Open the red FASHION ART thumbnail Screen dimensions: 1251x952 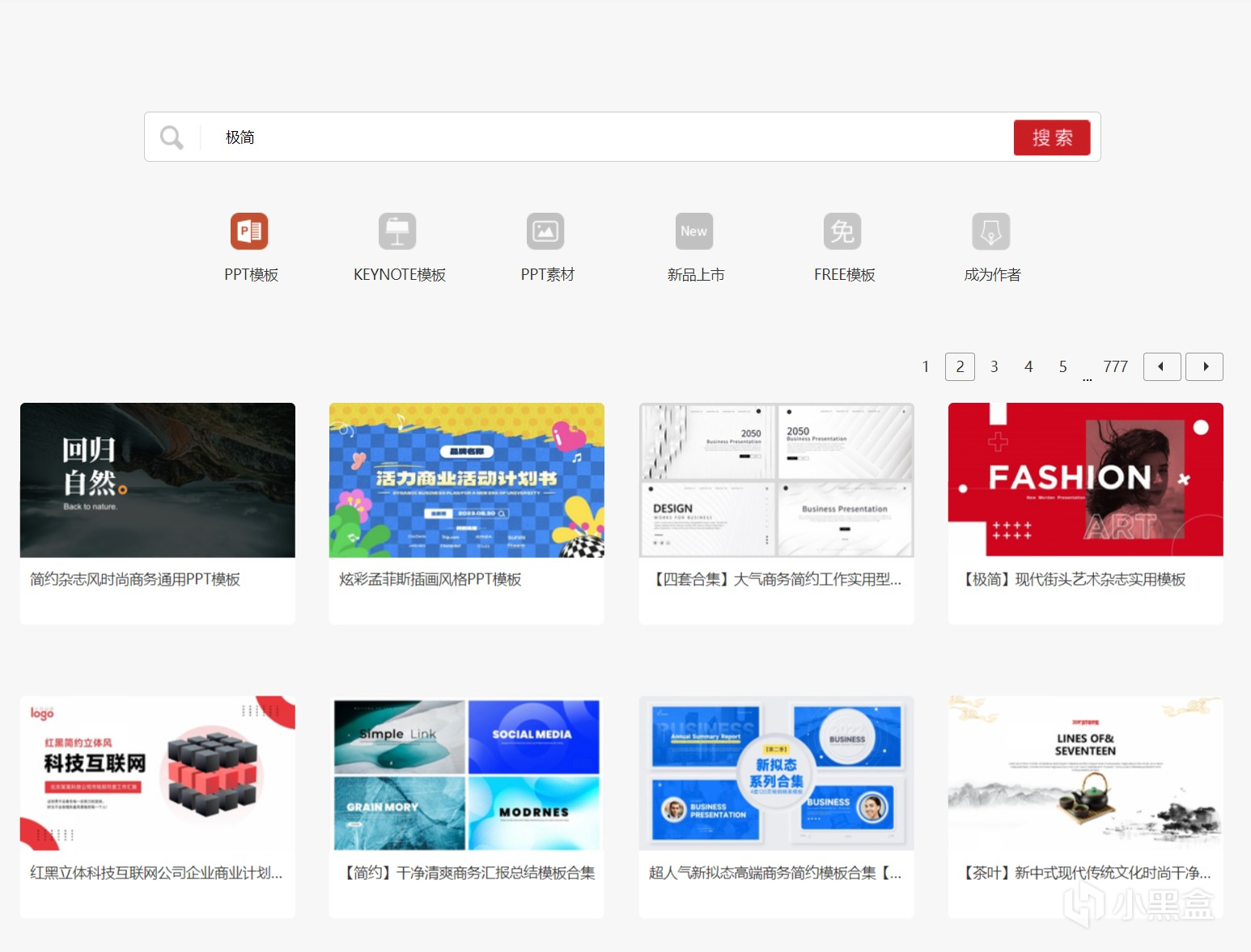[1086, 480]
